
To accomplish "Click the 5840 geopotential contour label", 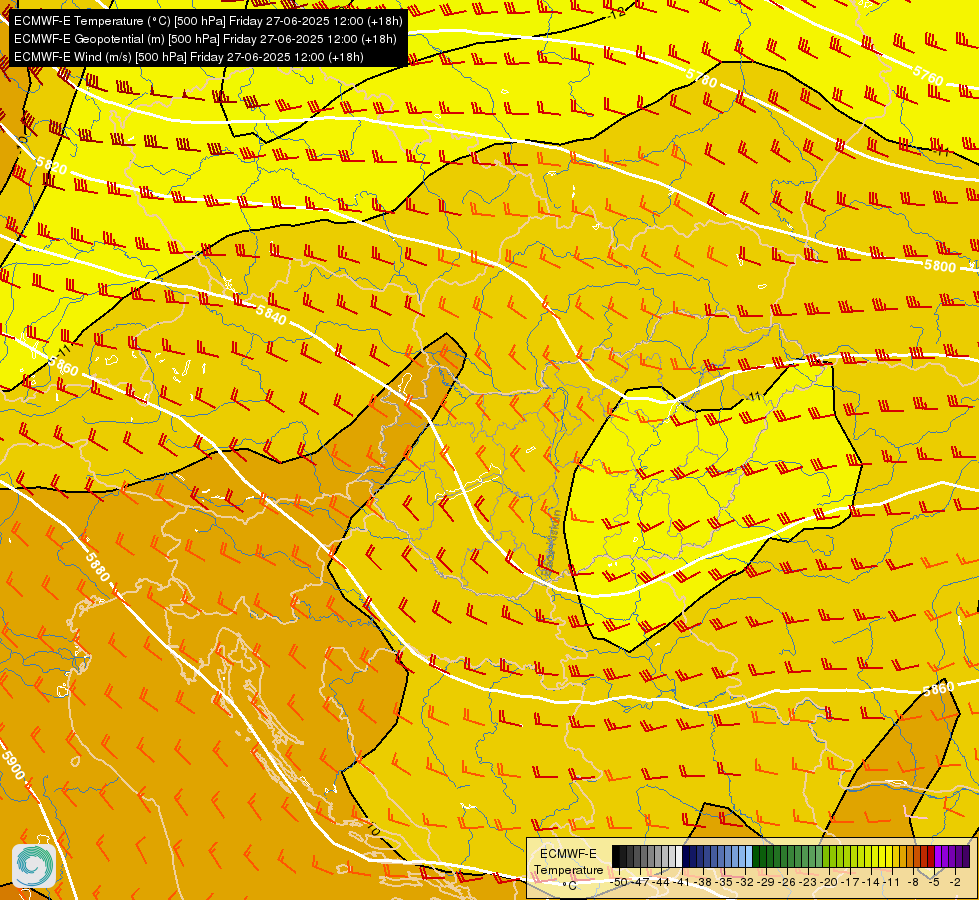I will click(271, 314).
